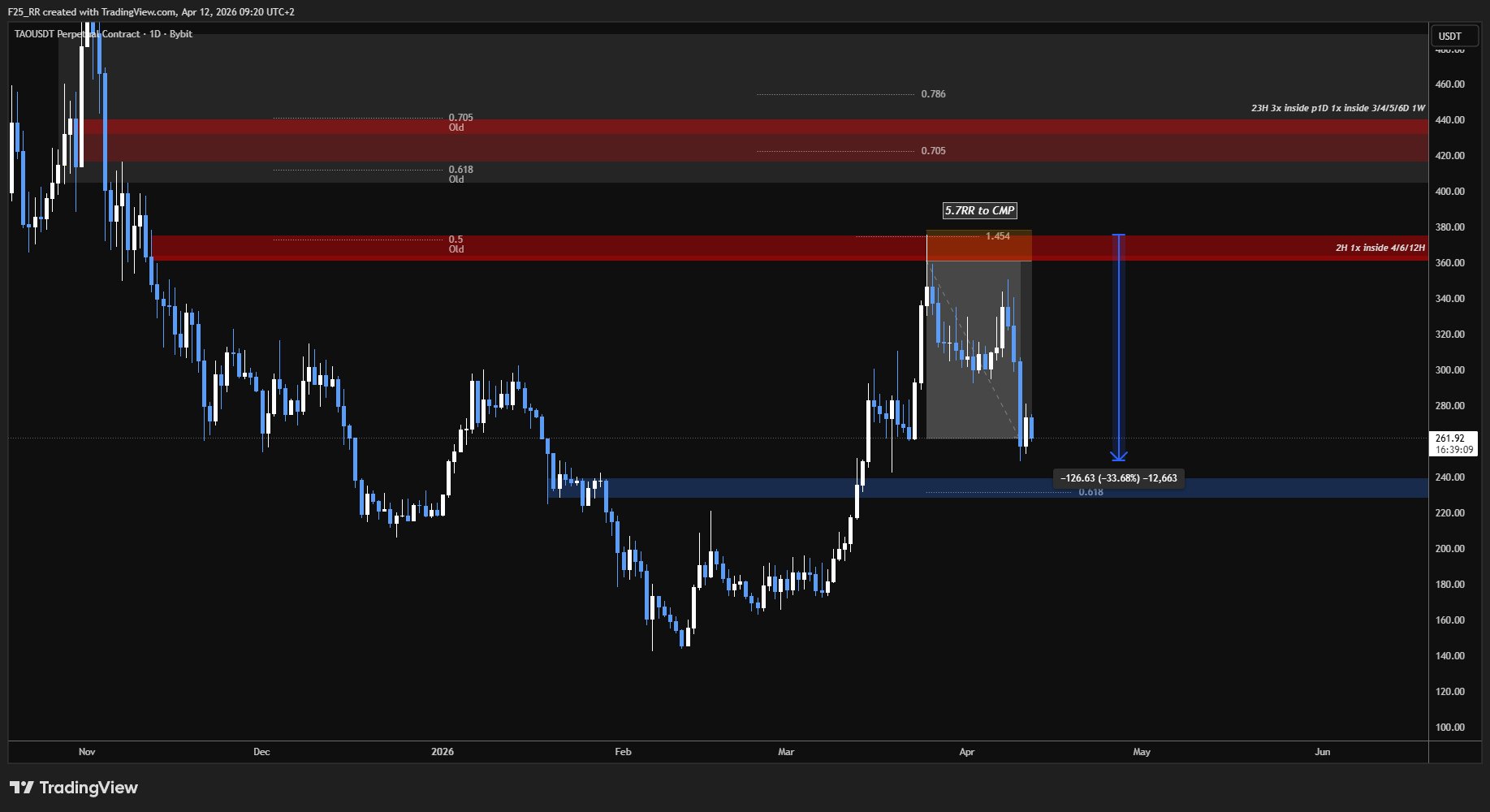The width and height of the screenshot is (1490, 812).
Task: Select the current price label 261.92
Action: click(1449, 438)
